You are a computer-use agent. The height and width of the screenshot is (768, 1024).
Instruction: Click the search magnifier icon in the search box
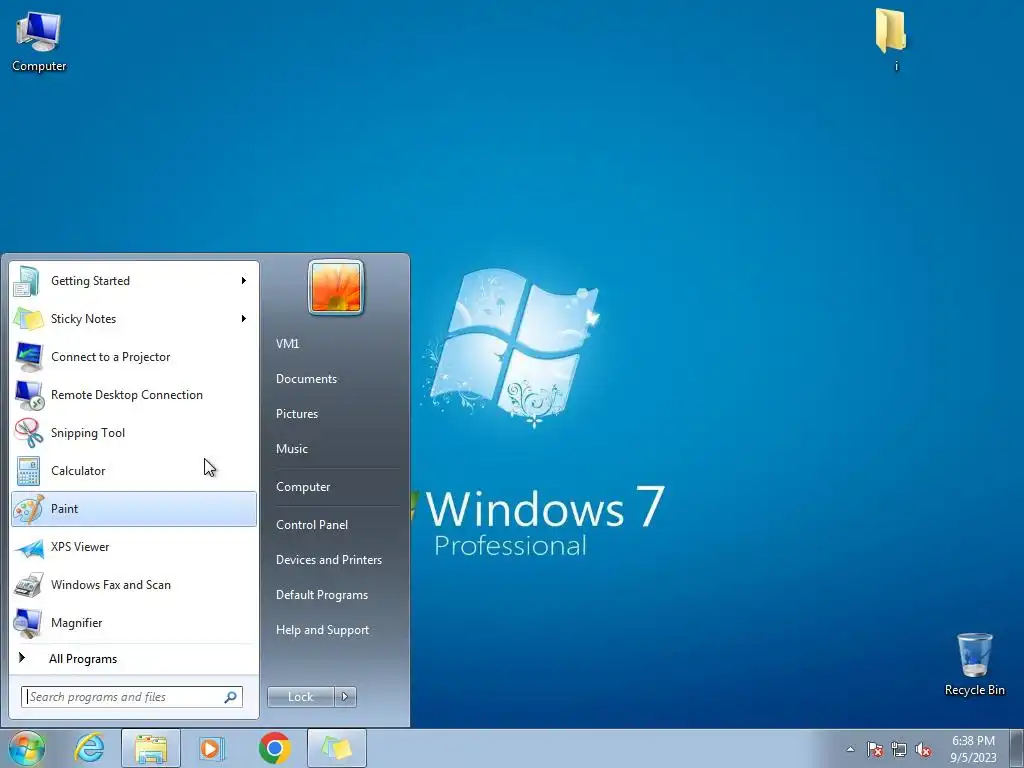click(231, 697)
